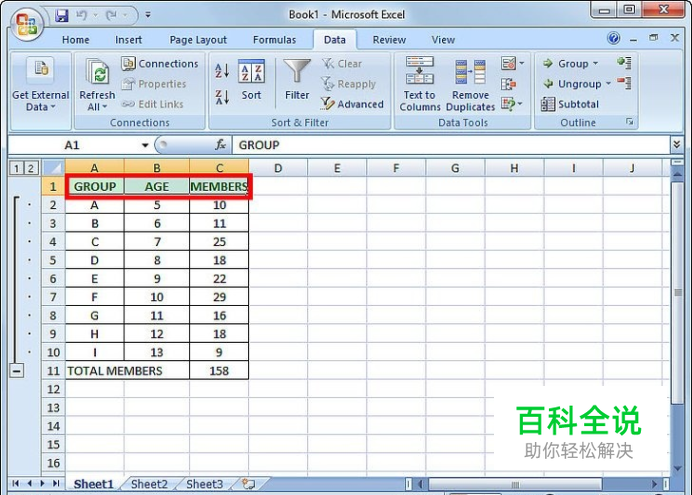Open the Name Box dropdown

tap(145, 145)
